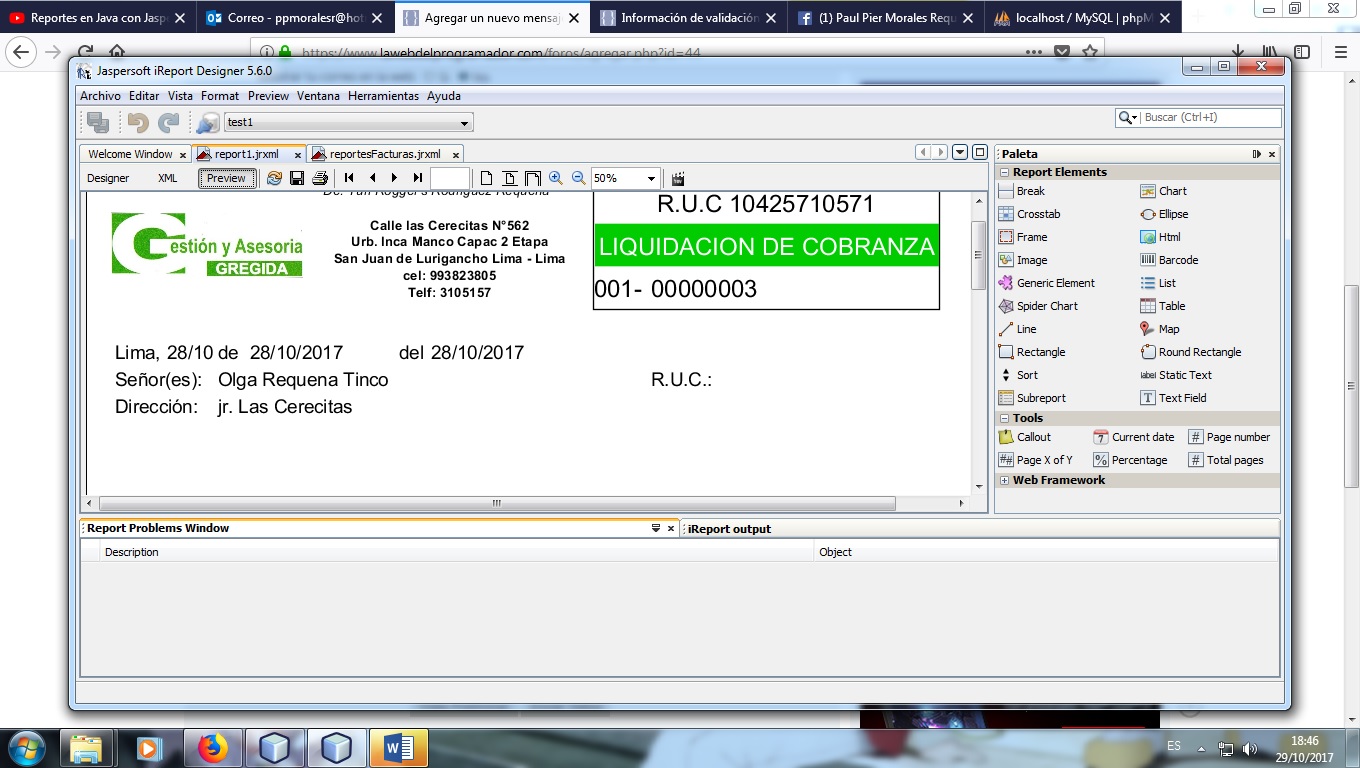Go to the first preview page
This screenshot has height=768, width=1360.
click(349, 178)
